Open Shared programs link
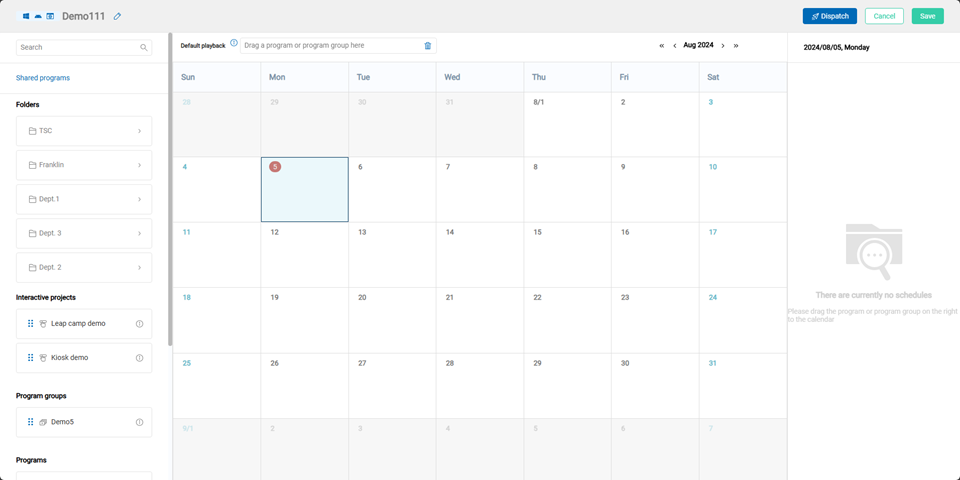The height and width of the screenshot is (480, 960). tap(43, 78)
